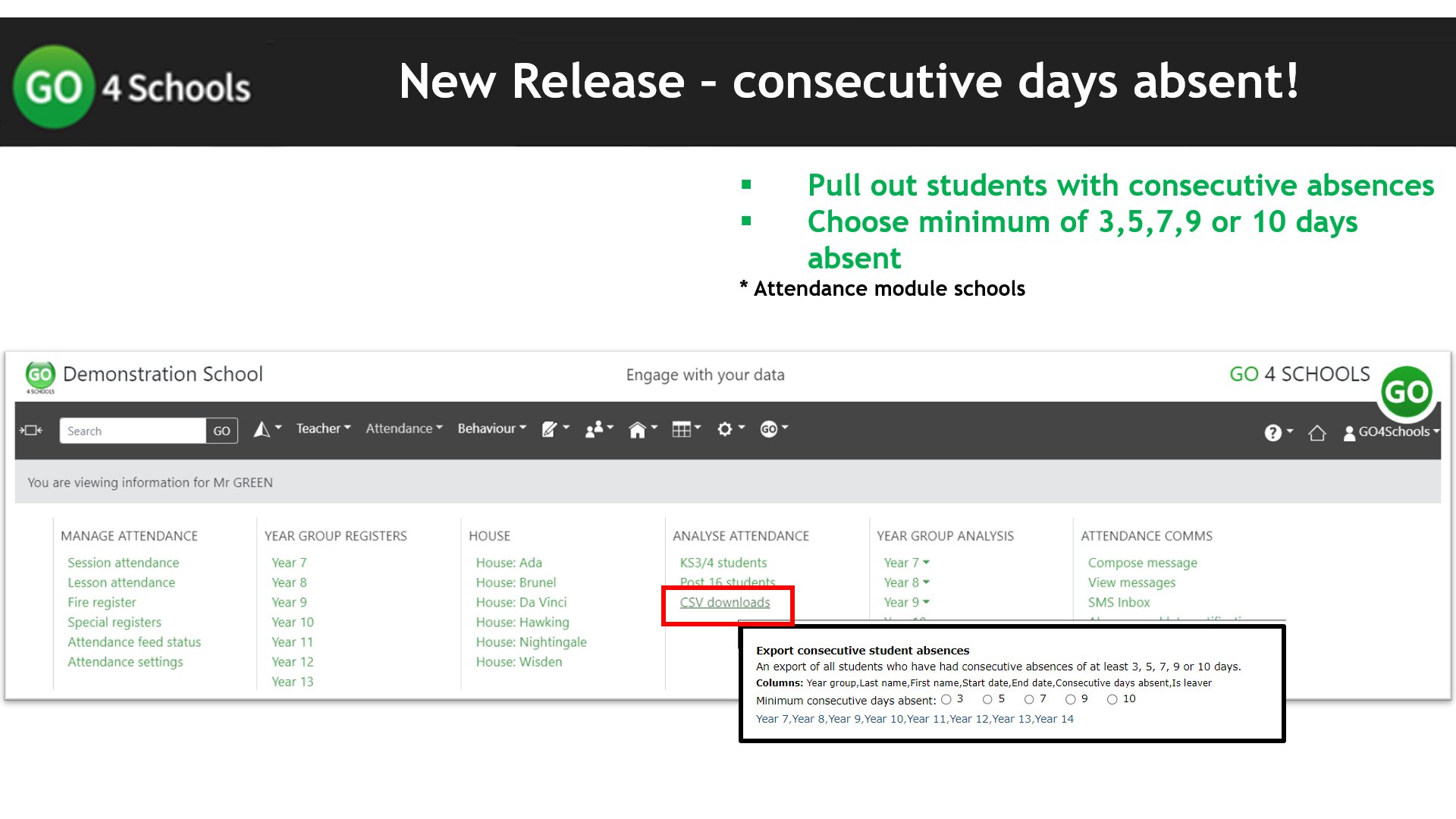
Task: Click the large green GO badge
Action: [x=1407, y=392]
